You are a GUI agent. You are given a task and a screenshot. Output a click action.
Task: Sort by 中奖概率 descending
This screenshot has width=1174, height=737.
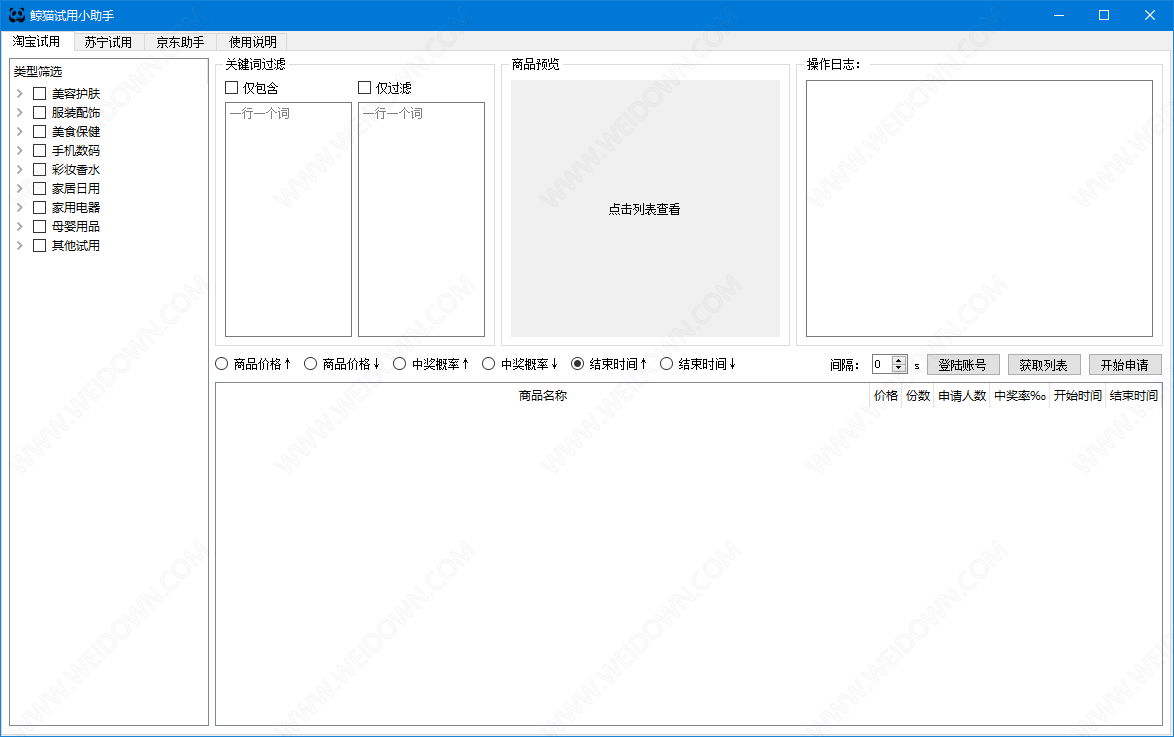point(489,364)
